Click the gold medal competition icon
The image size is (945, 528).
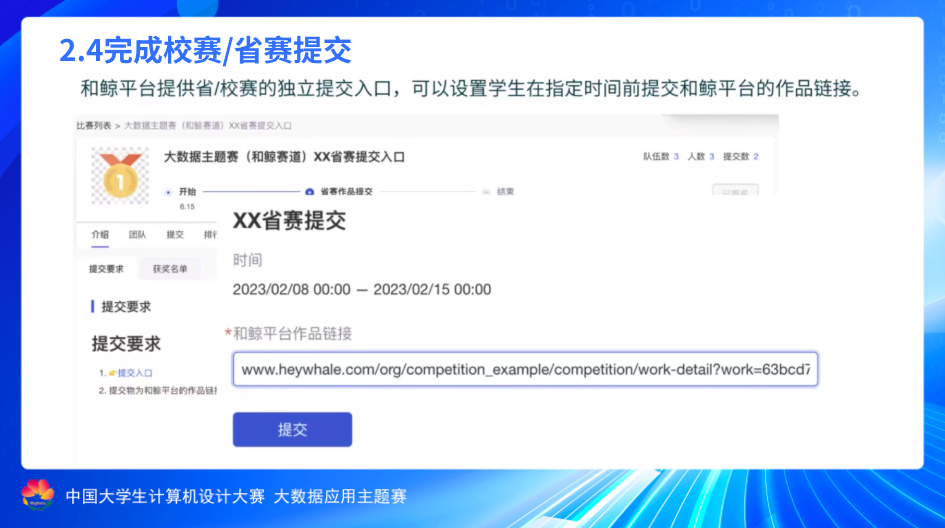(x=120, y=177)
